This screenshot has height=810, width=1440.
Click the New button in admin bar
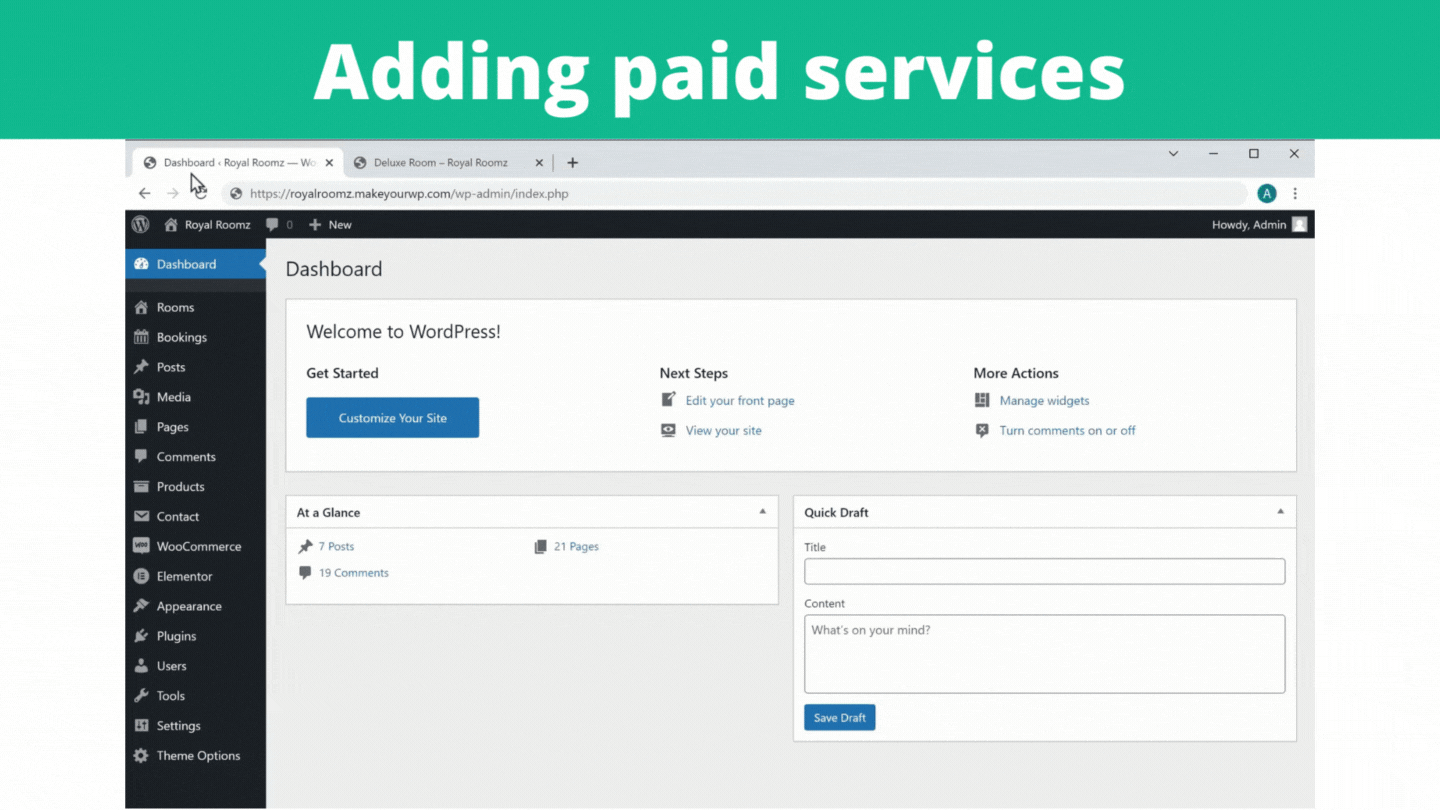pyautogui.click(x=331, y=225)
